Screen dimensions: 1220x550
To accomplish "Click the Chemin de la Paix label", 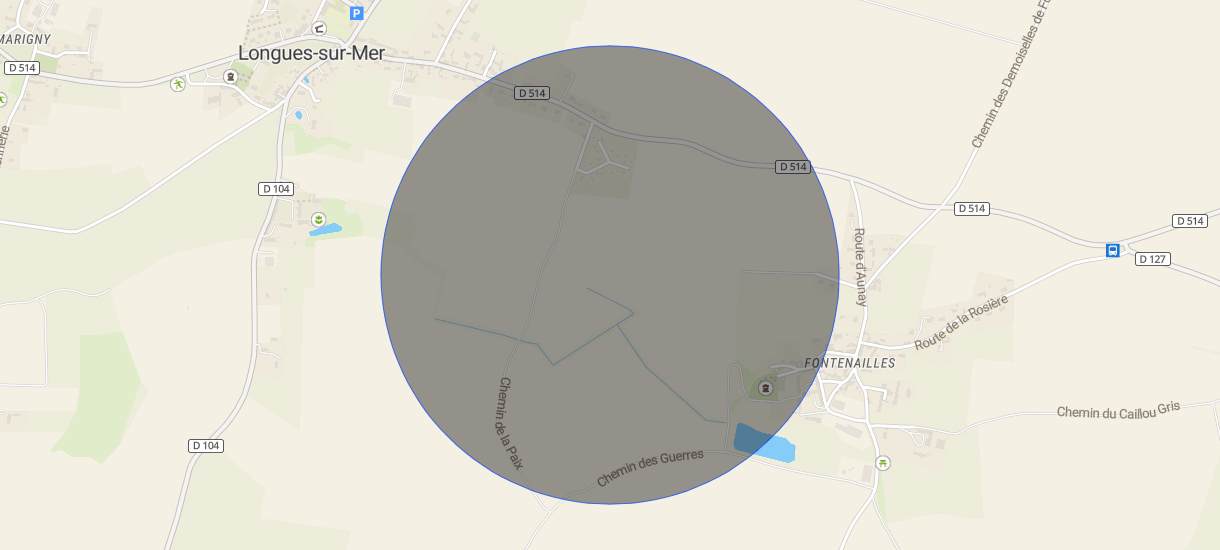I will tap(511, 423).
